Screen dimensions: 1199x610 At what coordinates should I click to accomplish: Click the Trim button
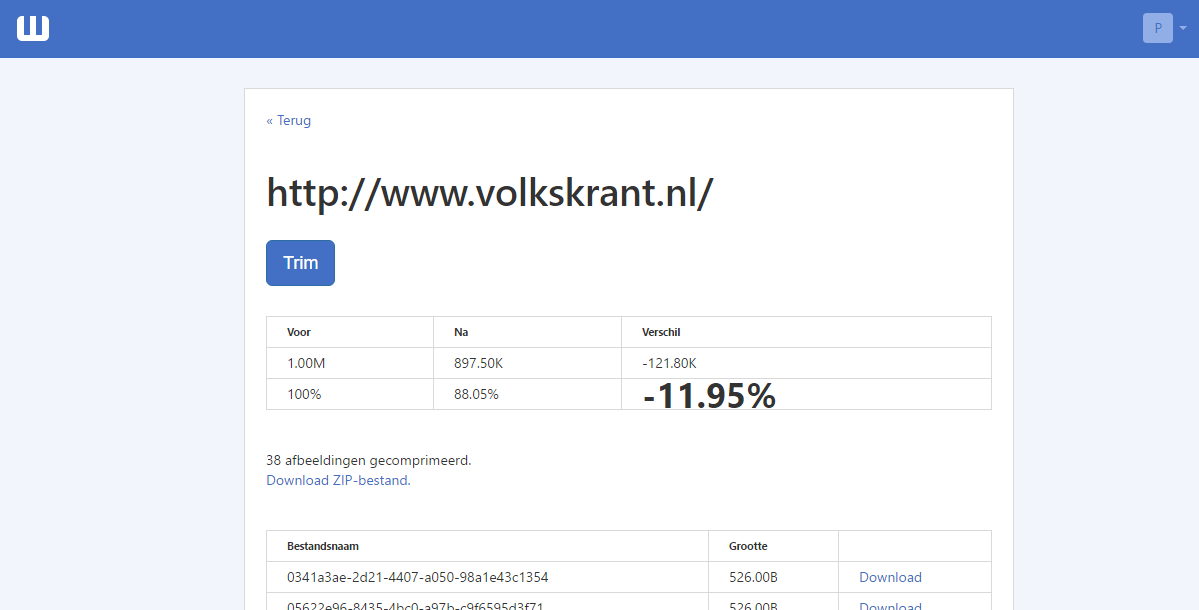(301, 263)
